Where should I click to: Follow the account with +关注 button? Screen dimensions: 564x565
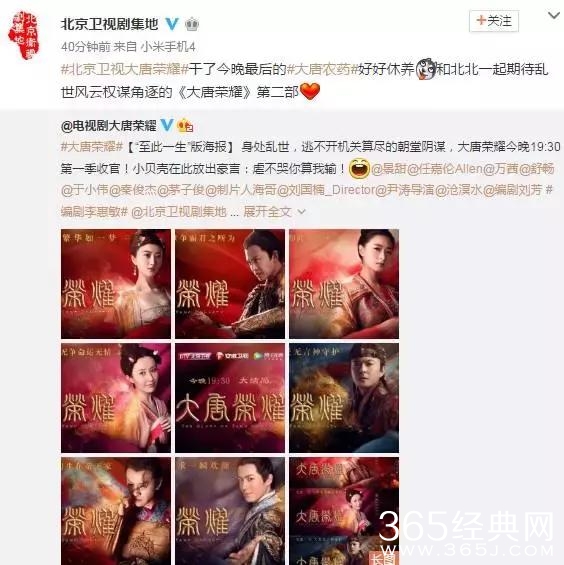click(494, 21)
